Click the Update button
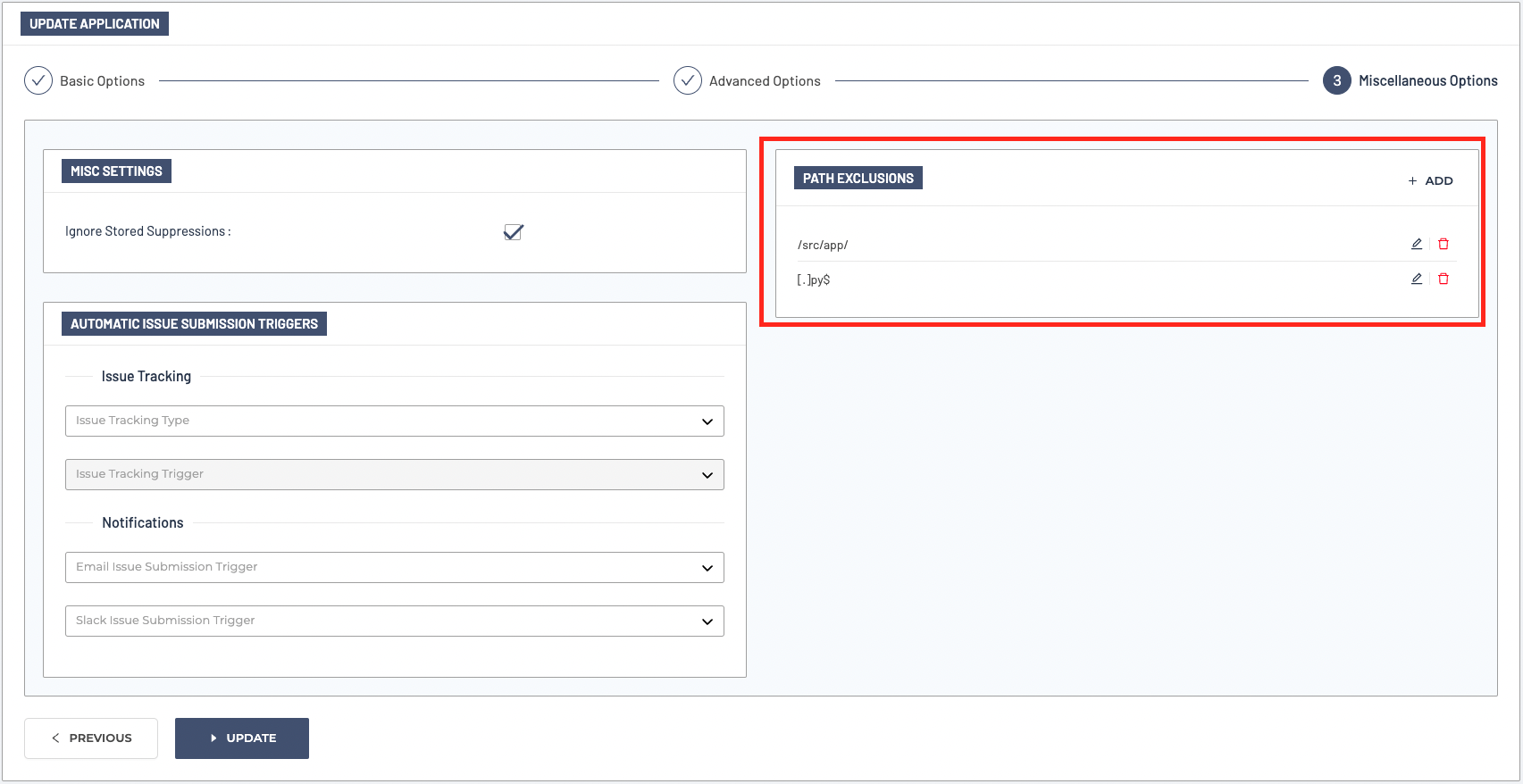The width and height of the screenshot is (1523, 784). click(242, 738)
